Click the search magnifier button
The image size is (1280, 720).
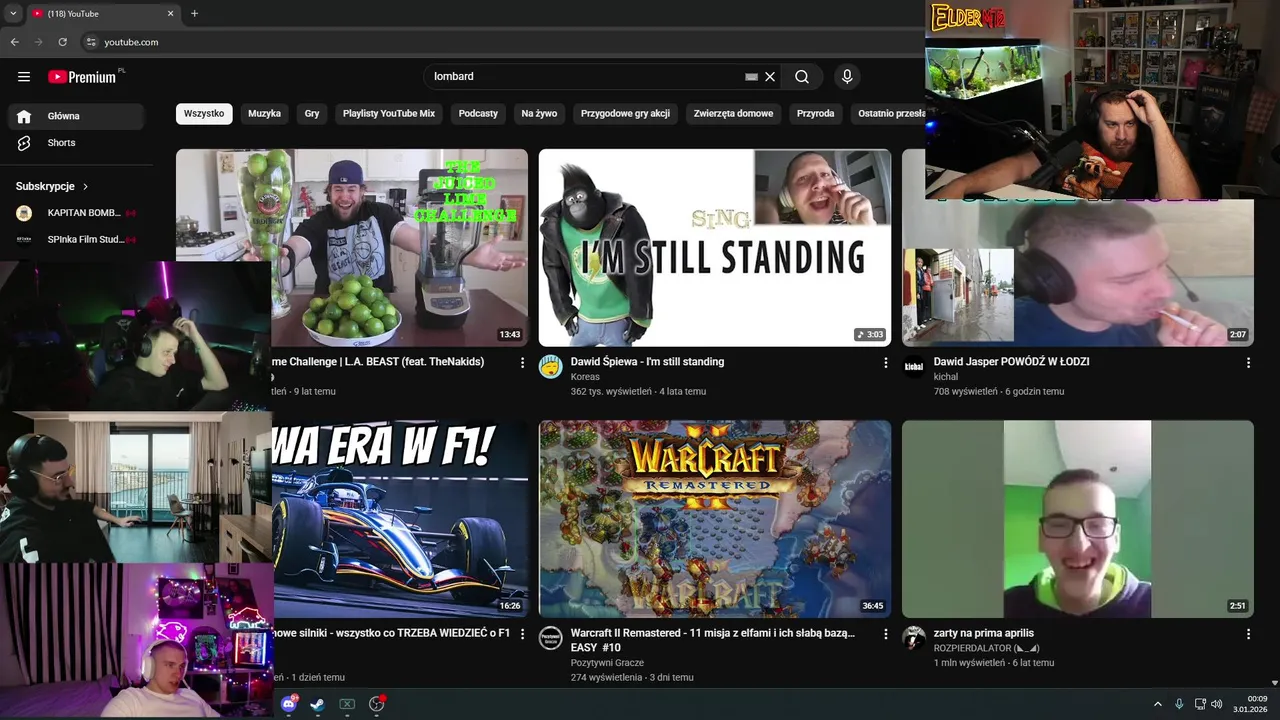pos(802,77)
